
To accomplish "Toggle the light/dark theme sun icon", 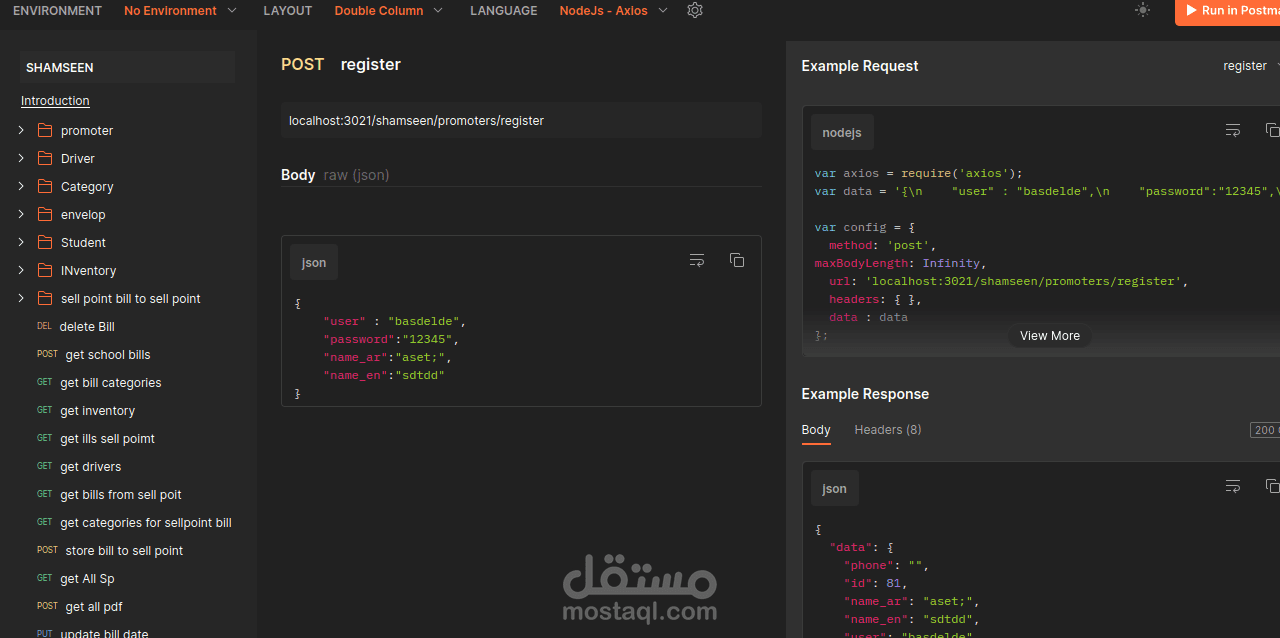I will coord(1143,10).
